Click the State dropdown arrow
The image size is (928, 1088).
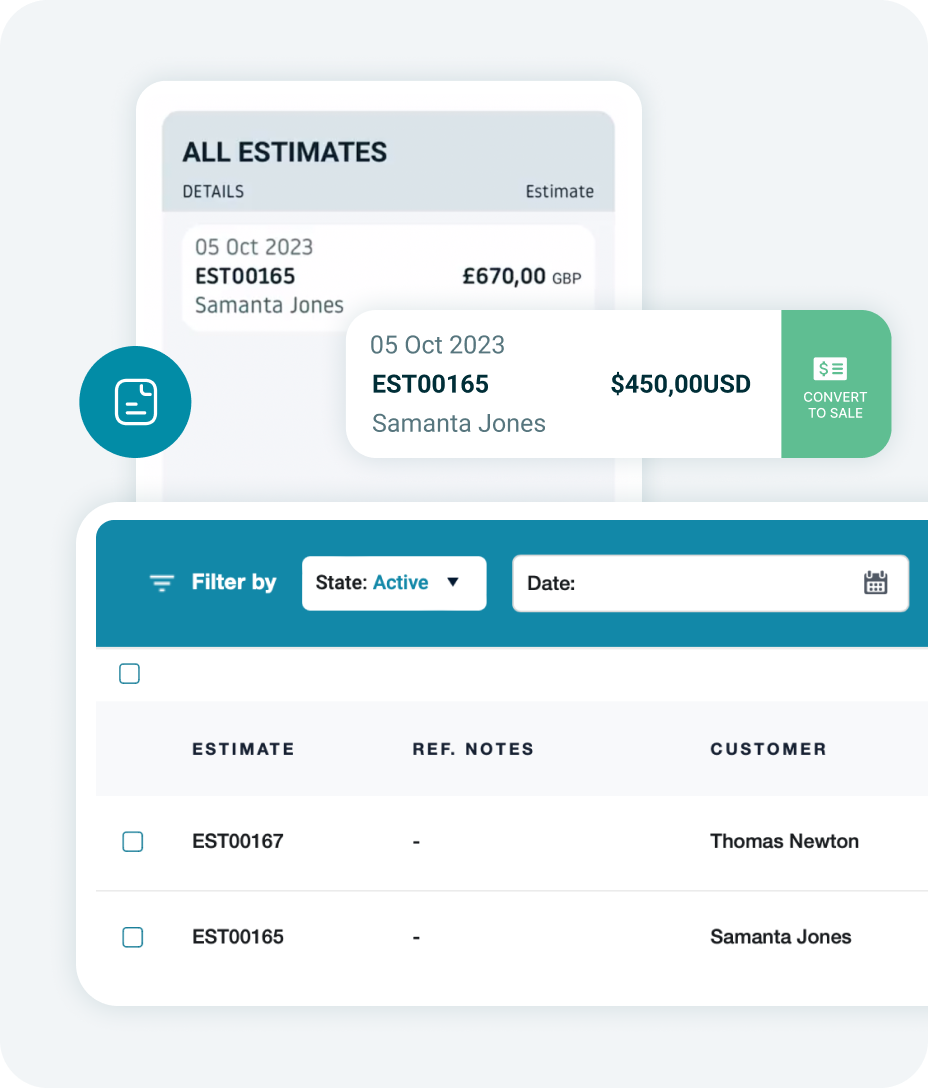[453, 582]
